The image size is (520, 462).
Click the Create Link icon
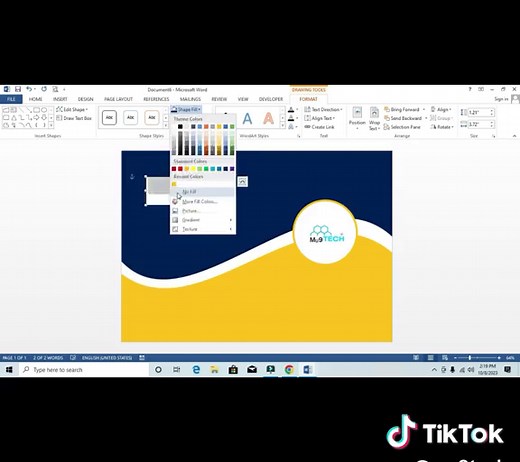click(307, 127)
